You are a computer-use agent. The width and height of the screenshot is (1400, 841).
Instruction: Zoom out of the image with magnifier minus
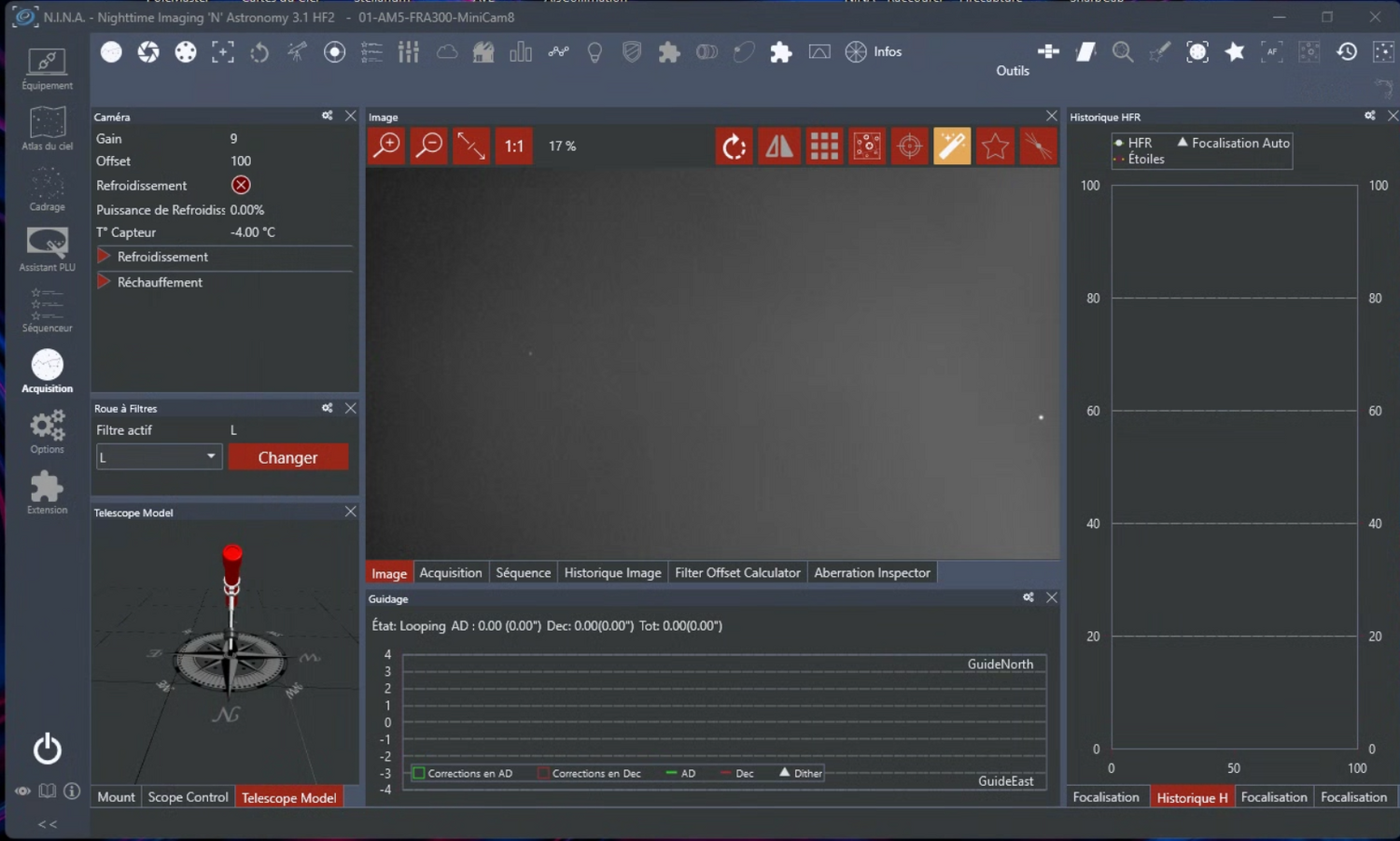pyautogui.click(x=429, y=146)
